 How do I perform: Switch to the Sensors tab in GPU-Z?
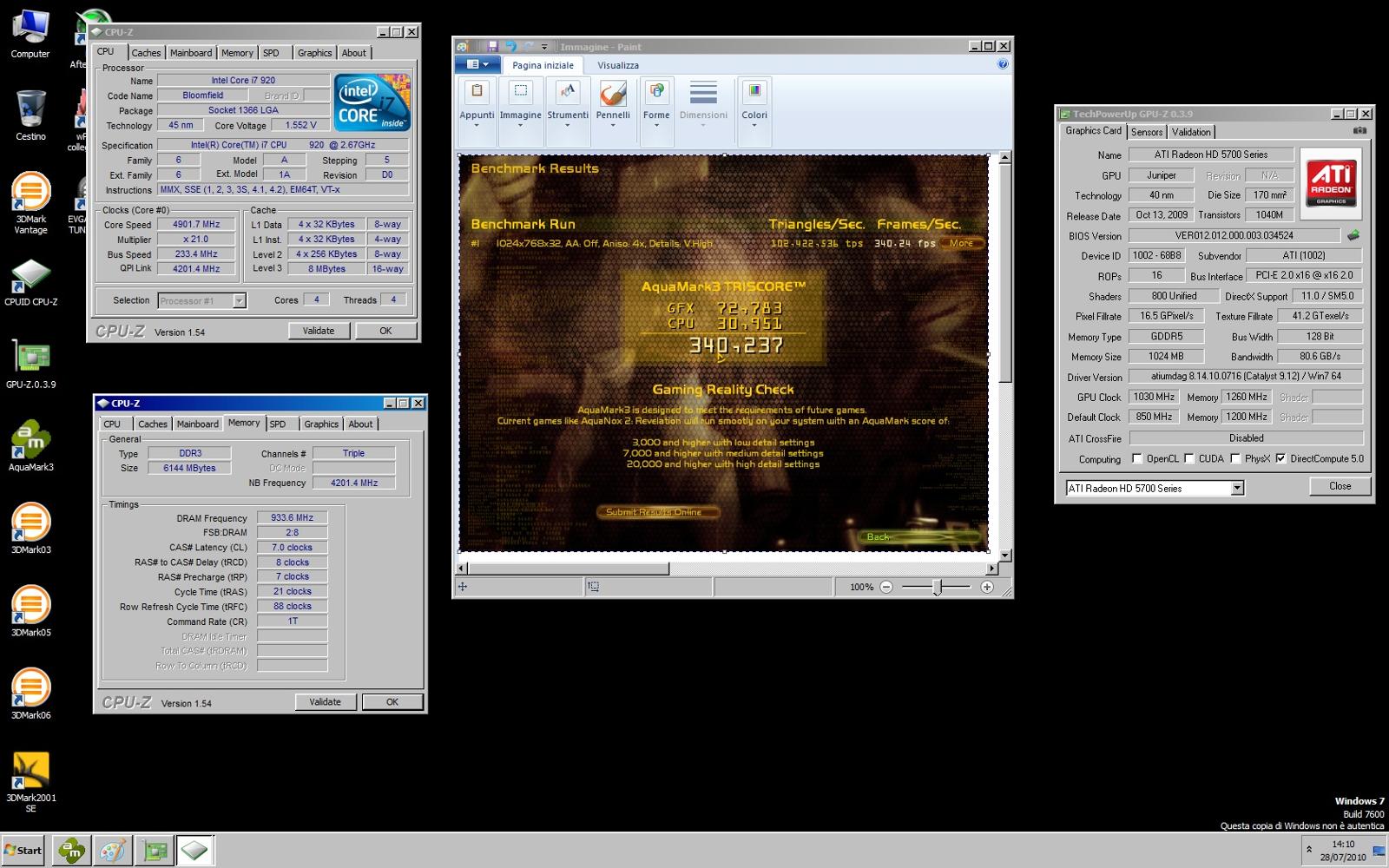(1147, 132)
